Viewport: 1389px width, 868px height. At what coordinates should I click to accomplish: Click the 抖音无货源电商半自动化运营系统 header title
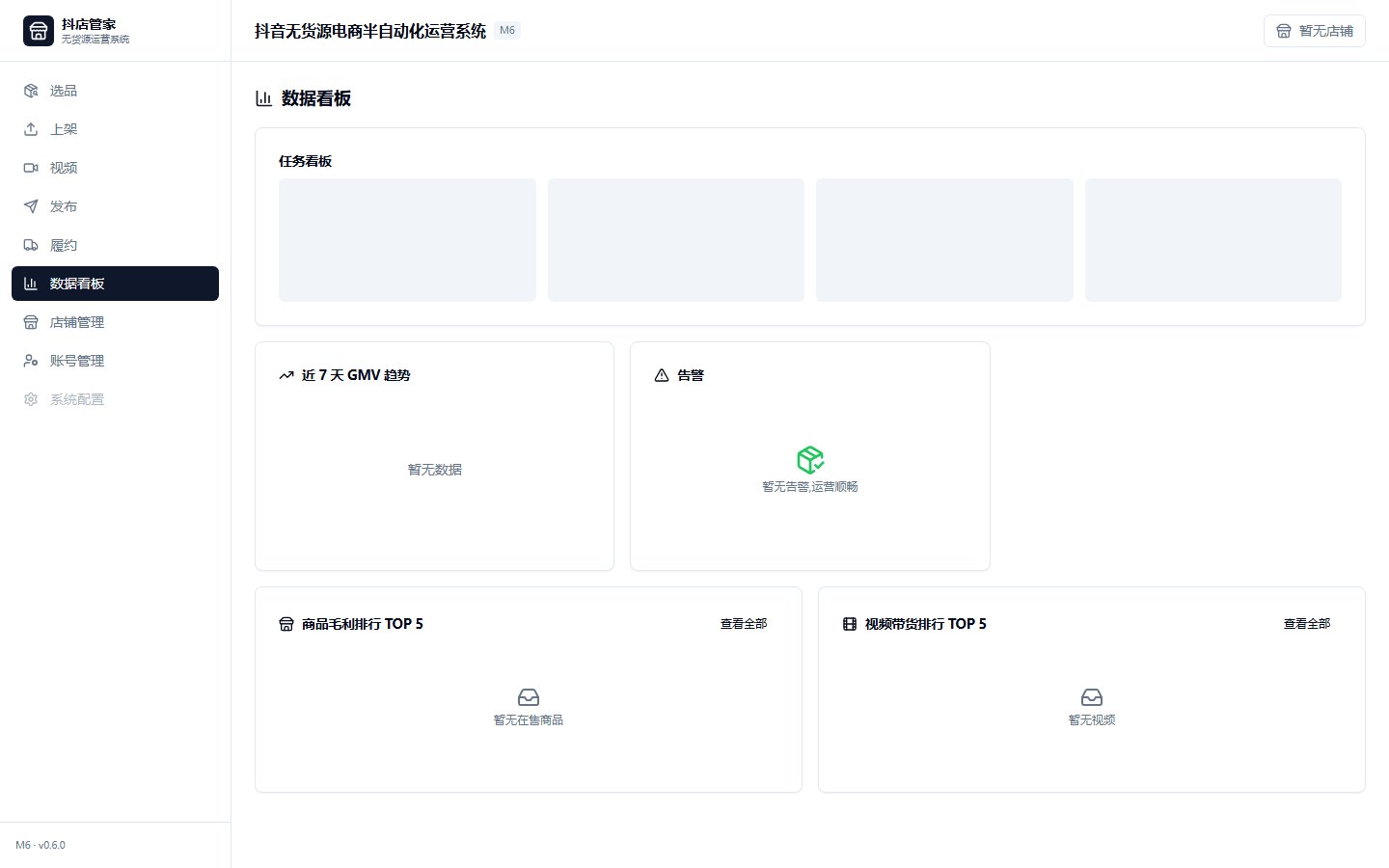tap(370, 31)
